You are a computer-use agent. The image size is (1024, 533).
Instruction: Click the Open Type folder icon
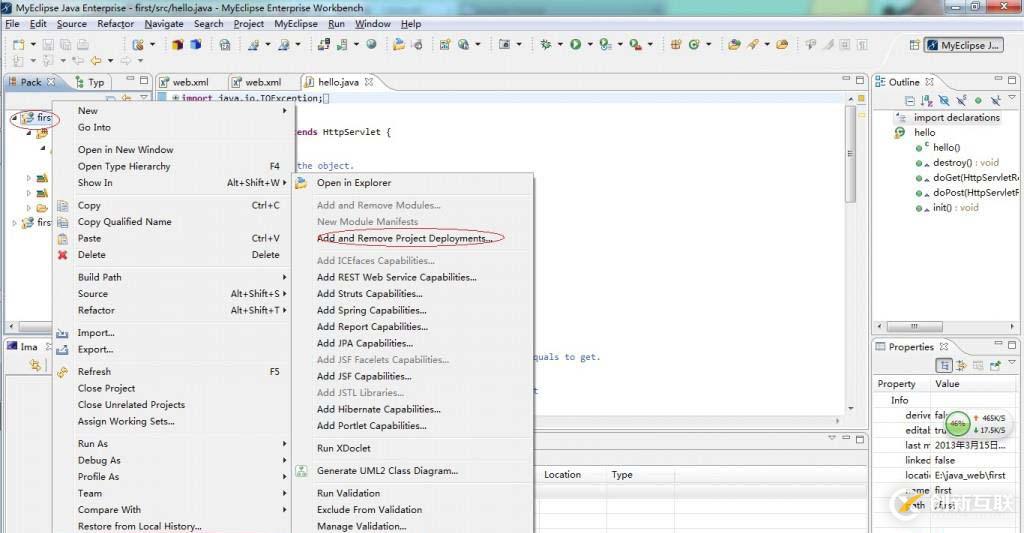click(734, 44)
